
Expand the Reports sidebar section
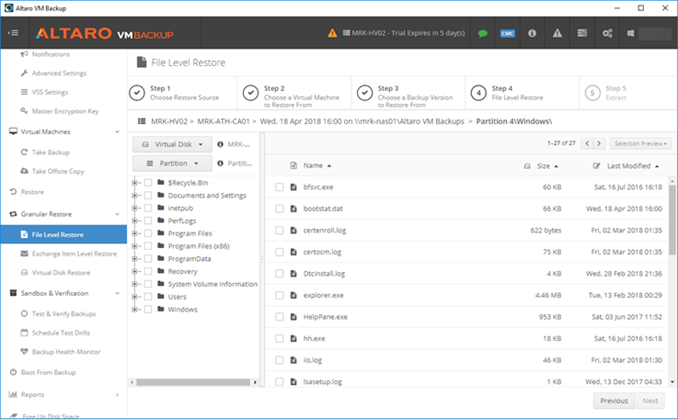[x=117, y=395]
